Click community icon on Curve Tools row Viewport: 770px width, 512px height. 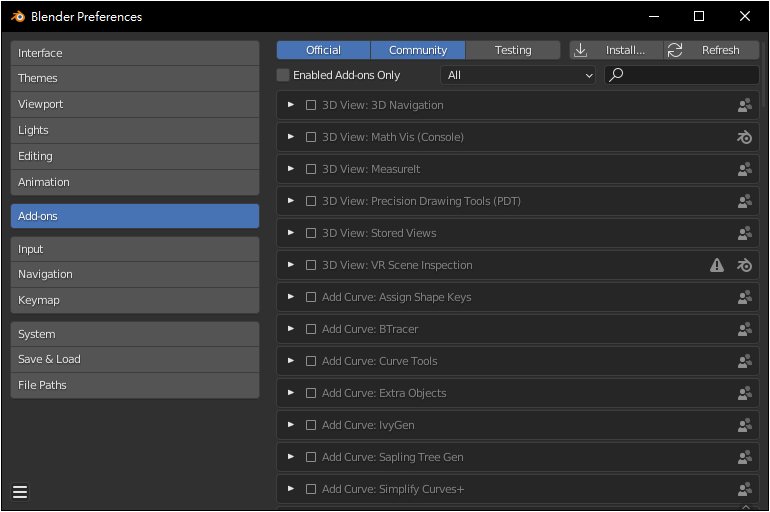pyautogui.click(x=744, y=361)
